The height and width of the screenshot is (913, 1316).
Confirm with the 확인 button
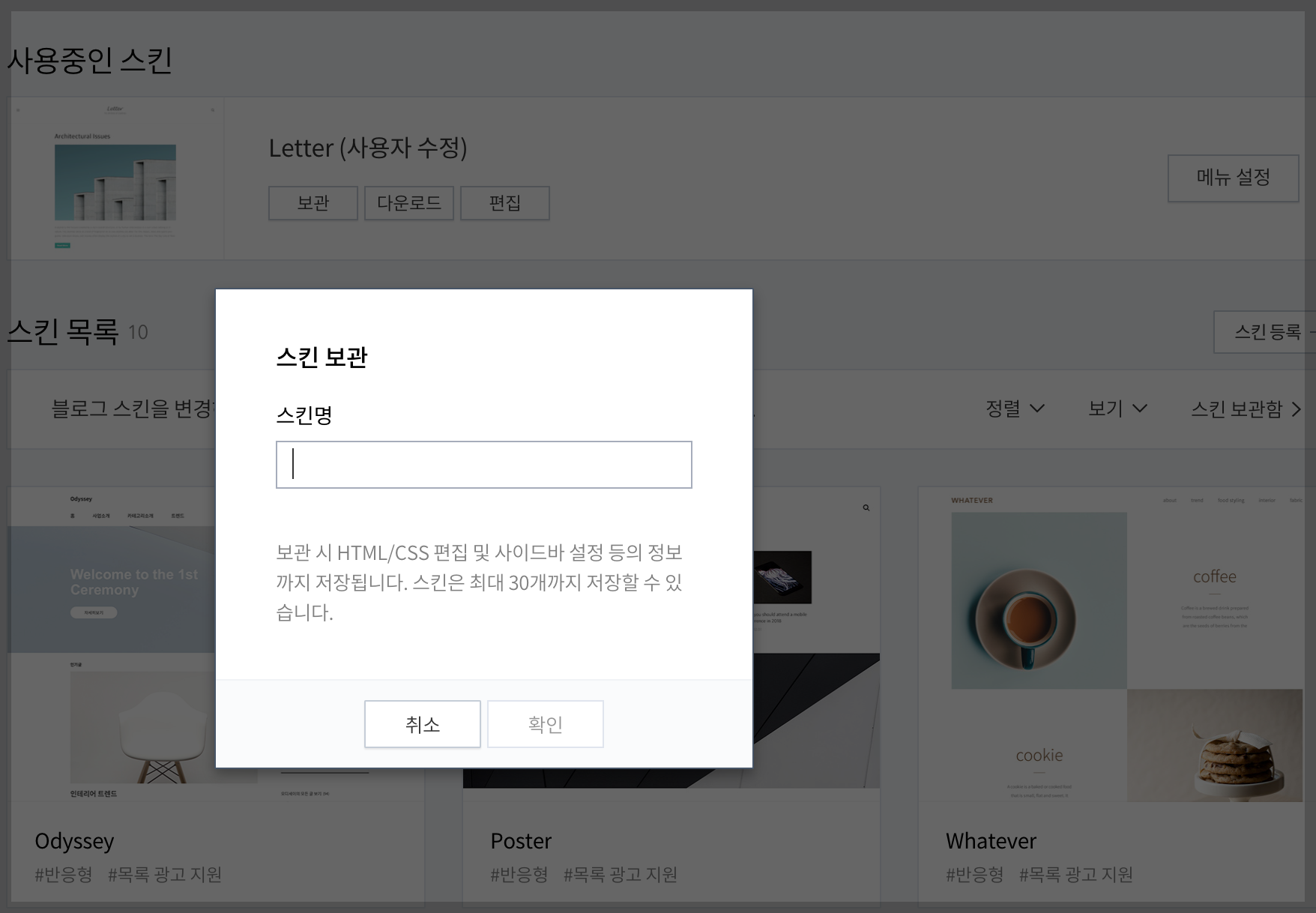pyautogui.click(x=545, y=724)
